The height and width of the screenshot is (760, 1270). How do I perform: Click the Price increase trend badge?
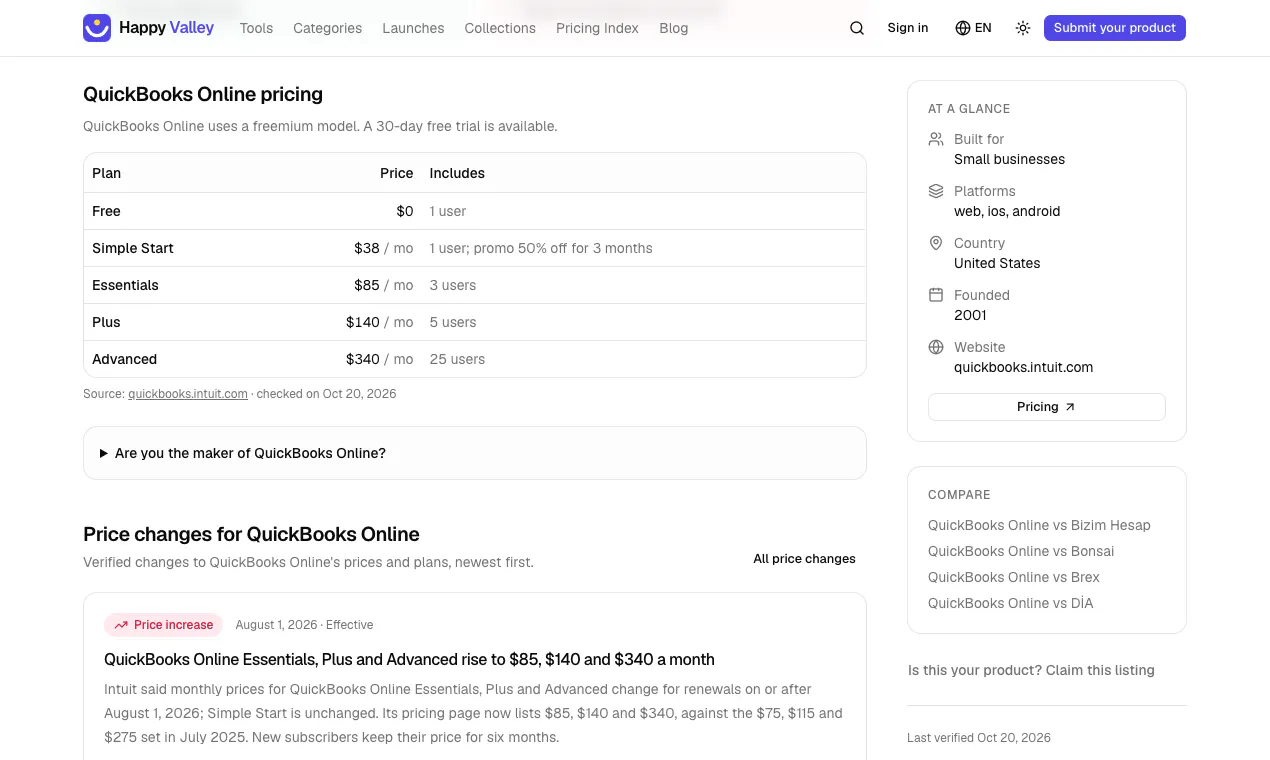163,625
